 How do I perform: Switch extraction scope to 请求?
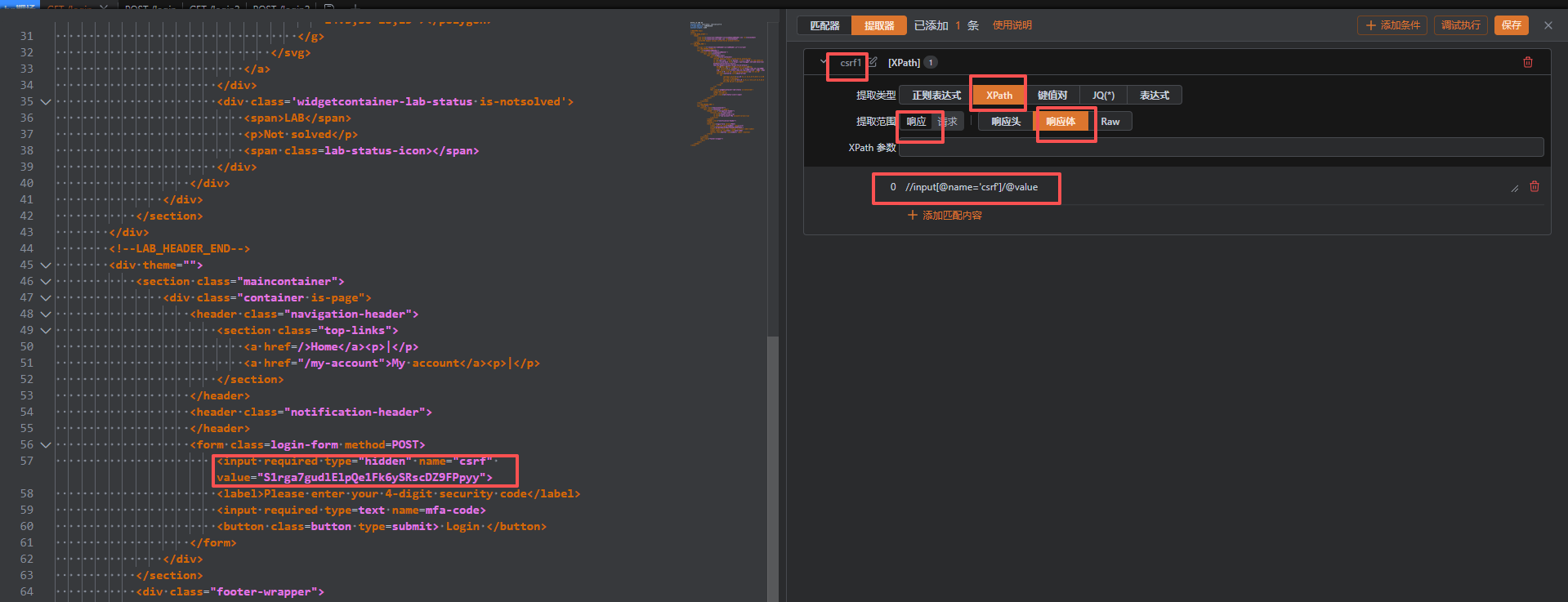click(949, 122)
